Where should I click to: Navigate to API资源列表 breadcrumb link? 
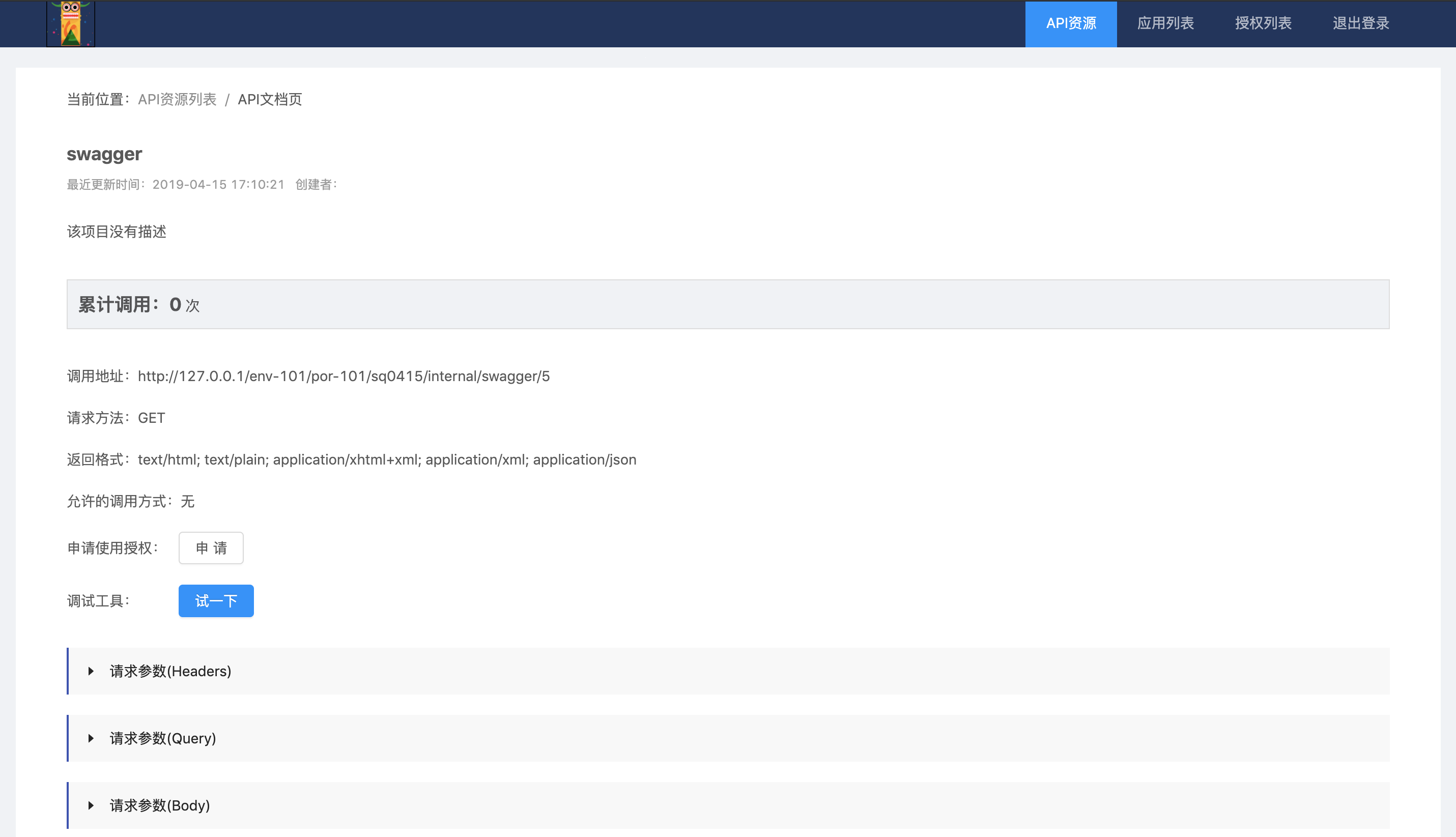177,99
